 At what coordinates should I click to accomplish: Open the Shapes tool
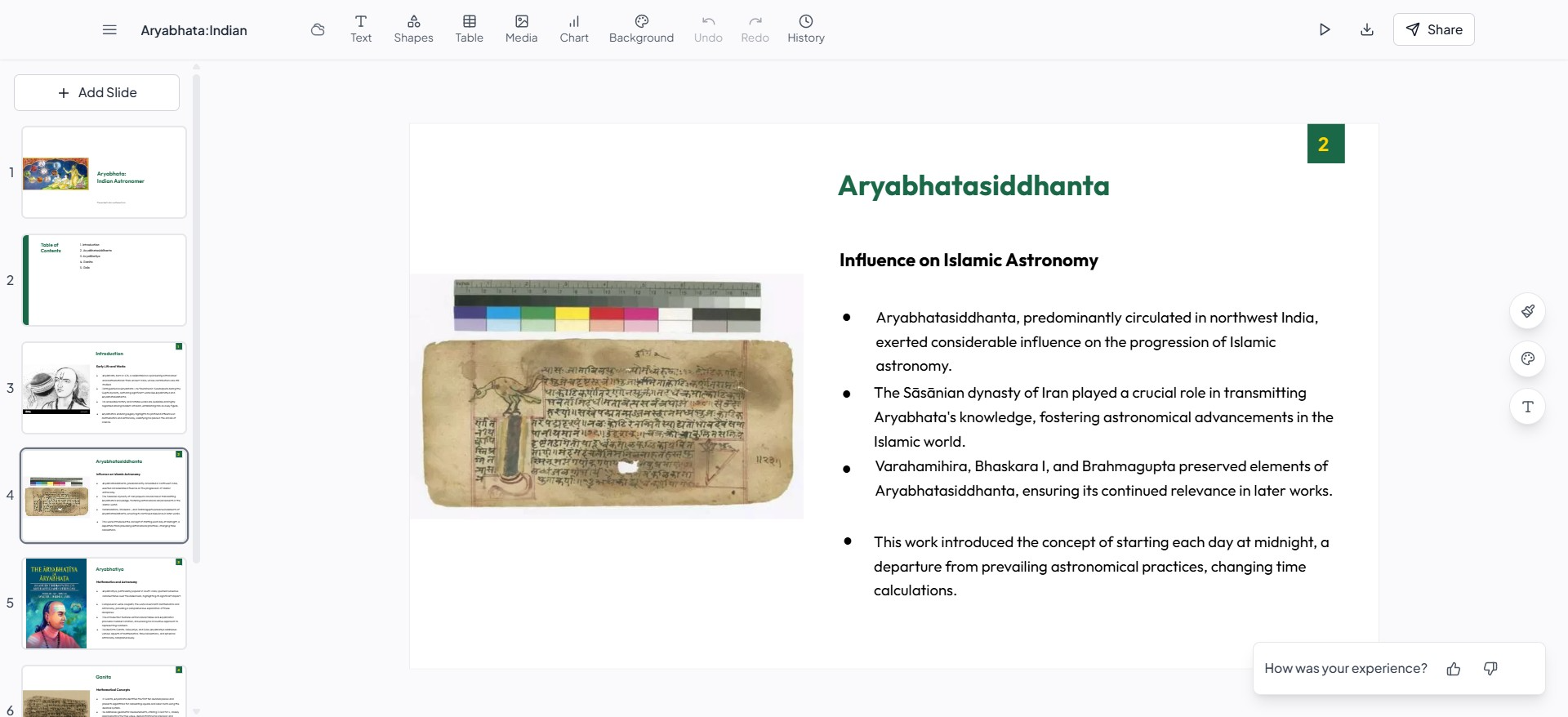coord(413,29)
